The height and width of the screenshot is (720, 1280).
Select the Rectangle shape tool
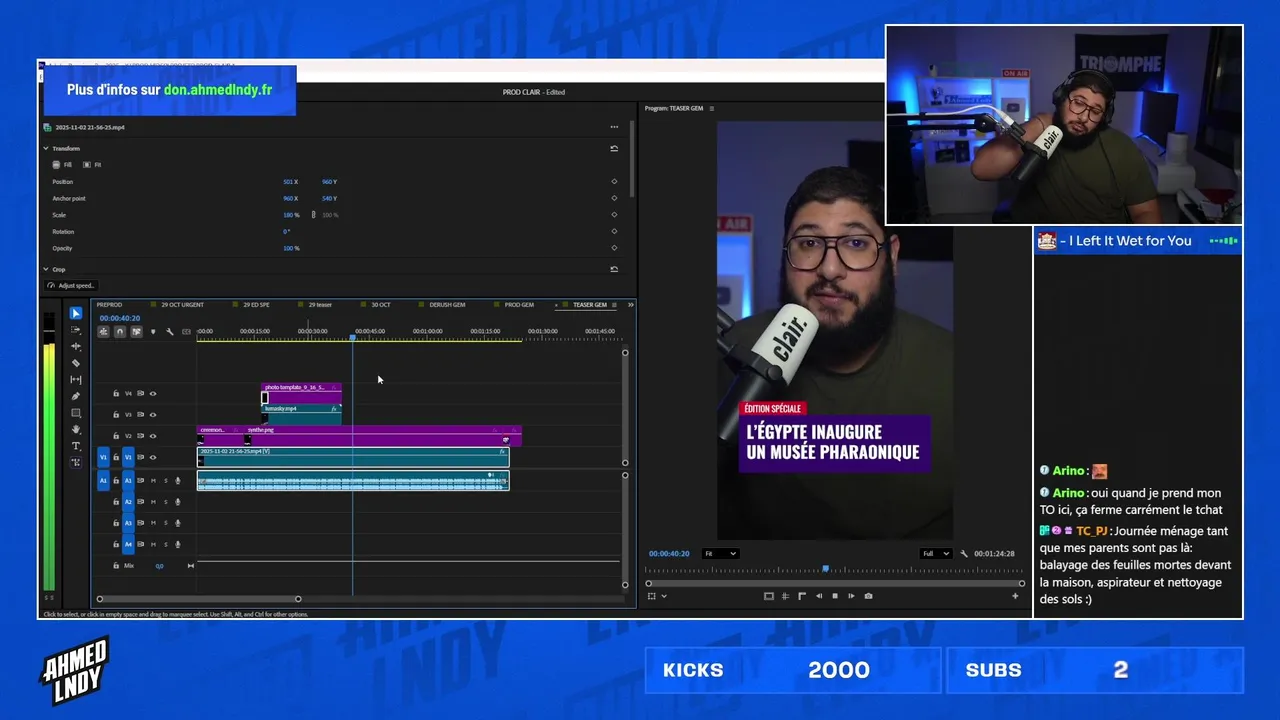pyautogui.click(x=76, y=413)
